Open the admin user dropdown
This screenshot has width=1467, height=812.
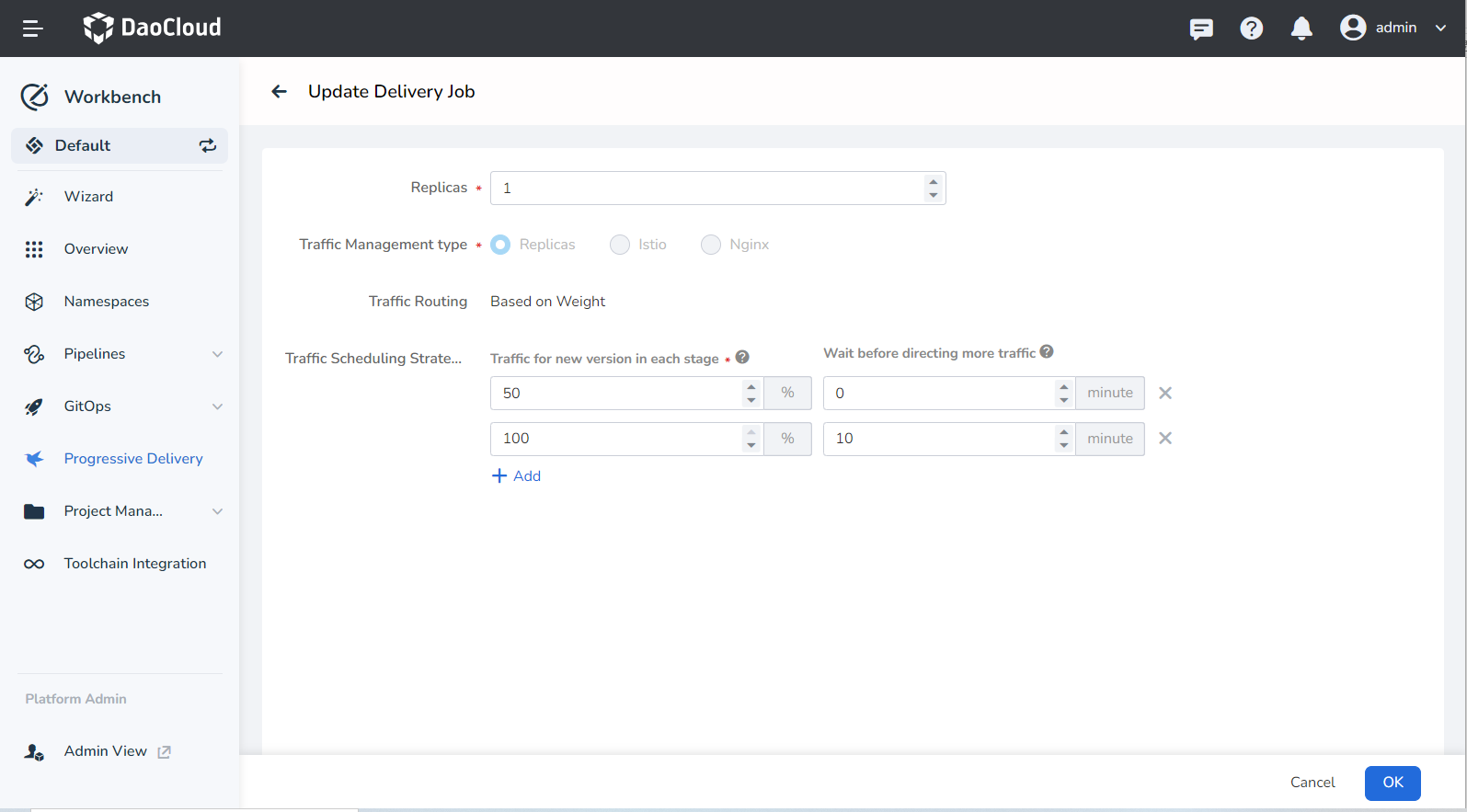click(x=1393, y=28)
